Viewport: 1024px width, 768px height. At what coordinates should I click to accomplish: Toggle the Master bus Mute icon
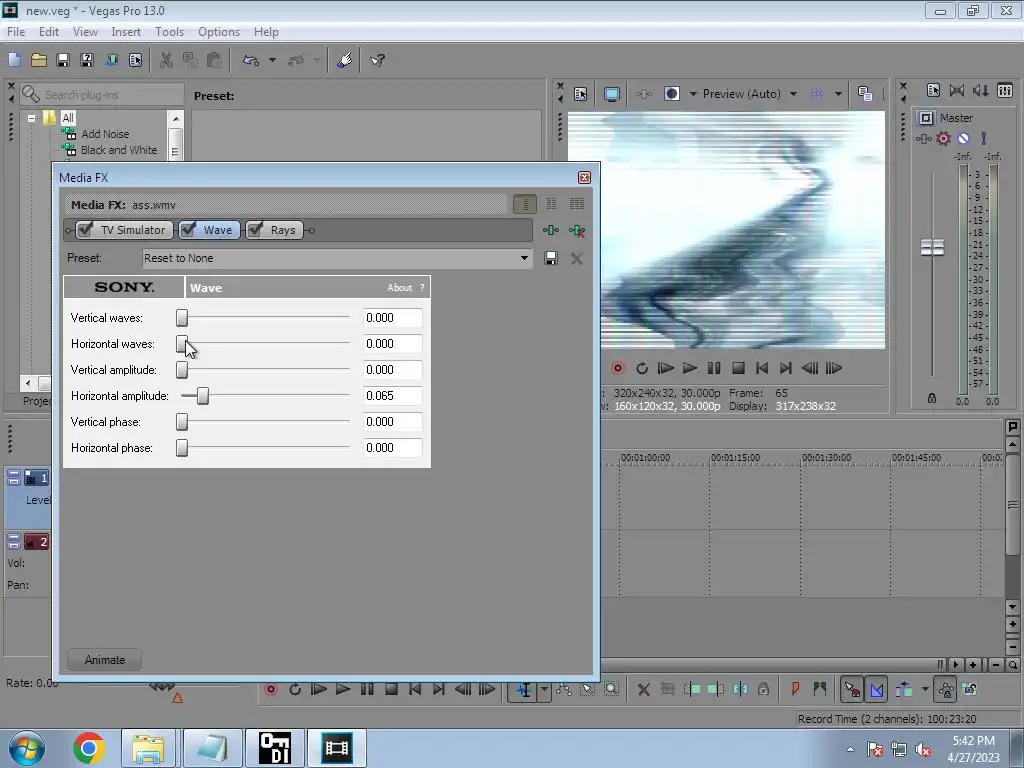pyautogui.click(x=963, y=138)
